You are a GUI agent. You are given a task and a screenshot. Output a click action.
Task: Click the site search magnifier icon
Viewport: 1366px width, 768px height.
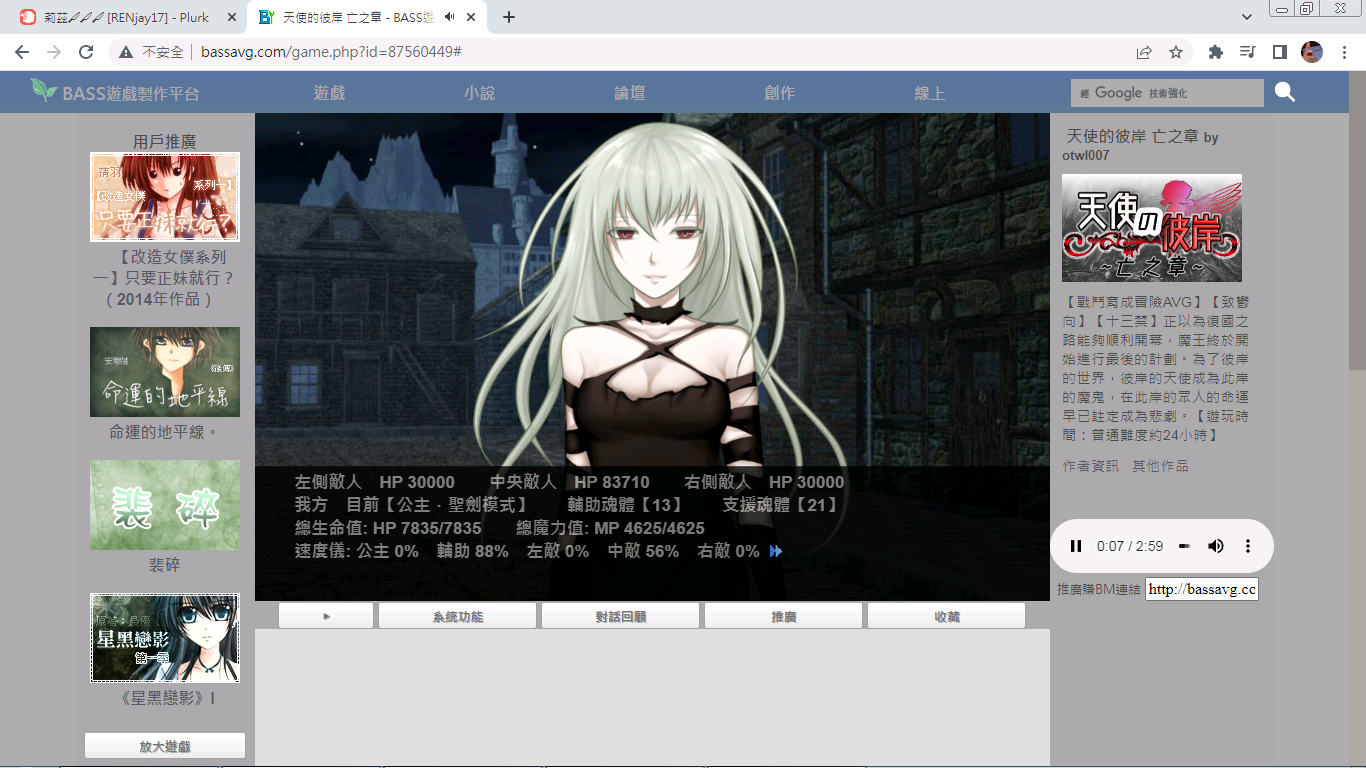(x=1285, y=93)
